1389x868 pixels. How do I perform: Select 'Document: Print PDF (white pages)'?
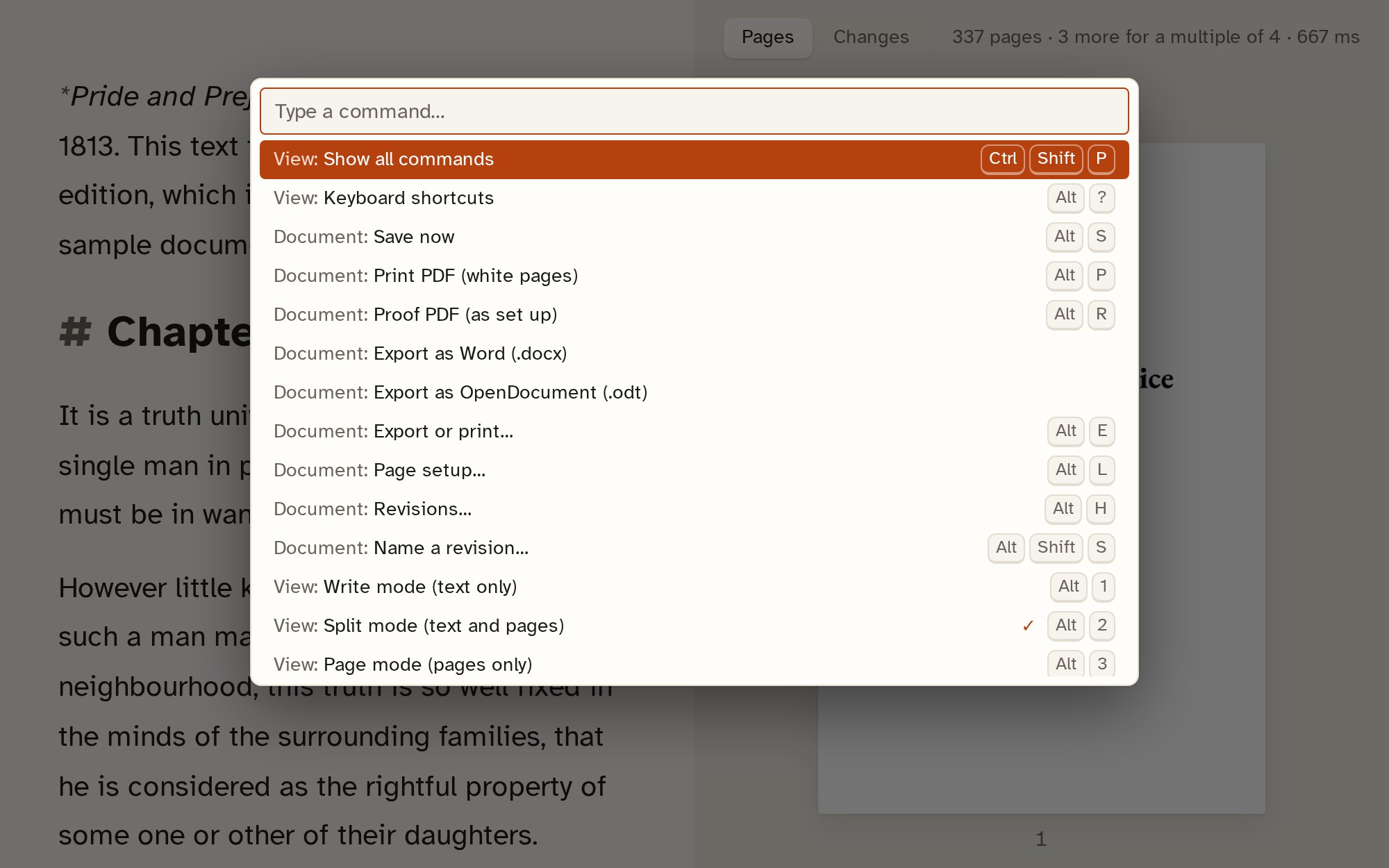pos(694,276)
